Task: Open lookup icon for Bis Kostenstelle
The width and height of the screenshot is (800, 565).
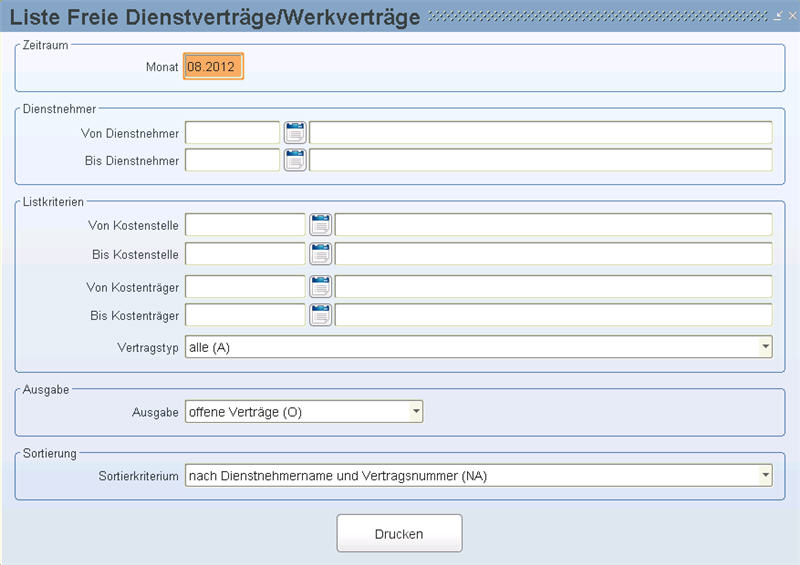Action: click(x=320, y=254)
